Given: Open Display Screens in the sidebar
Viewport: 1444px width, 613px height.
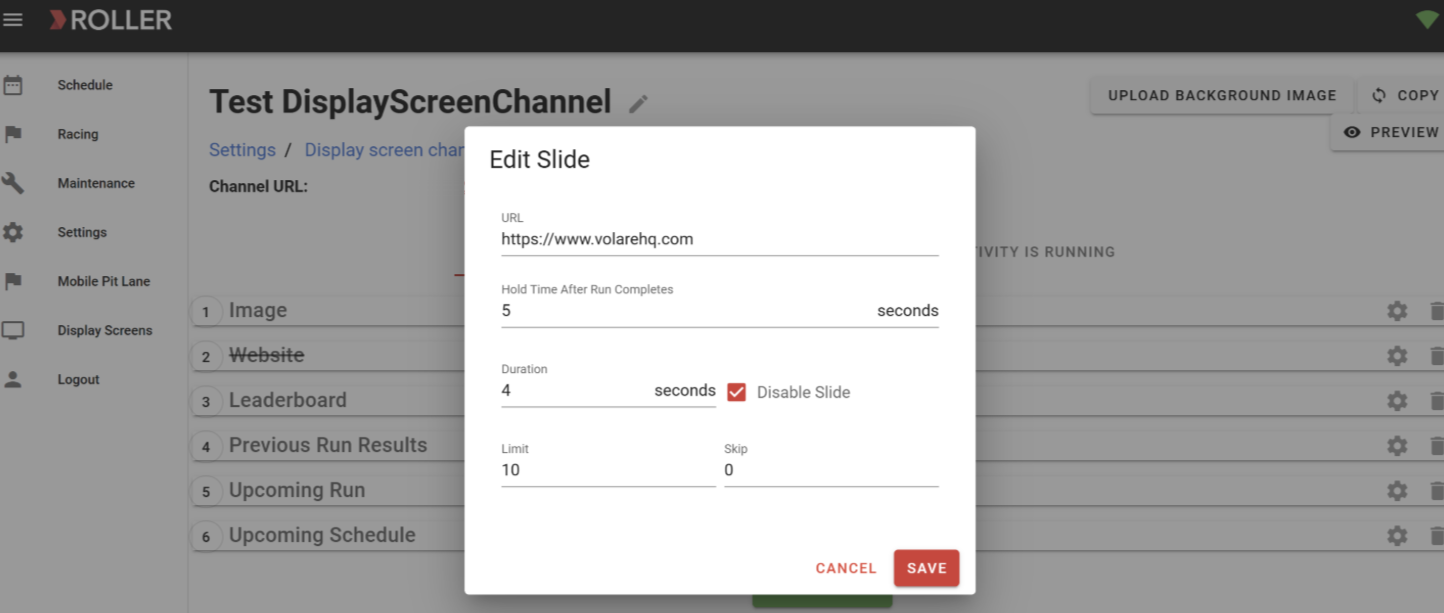Looking at the screenshot, I should pos(105,330).
